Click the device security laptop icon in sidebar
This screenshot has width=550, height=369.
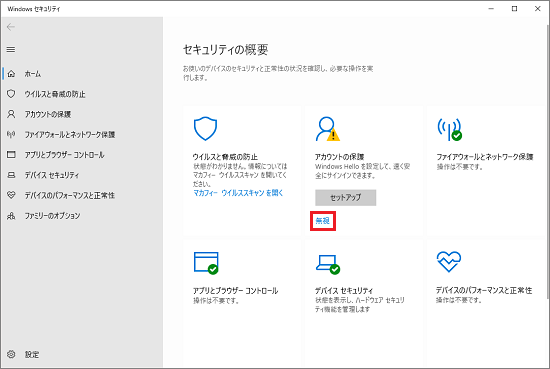point(11,175)
